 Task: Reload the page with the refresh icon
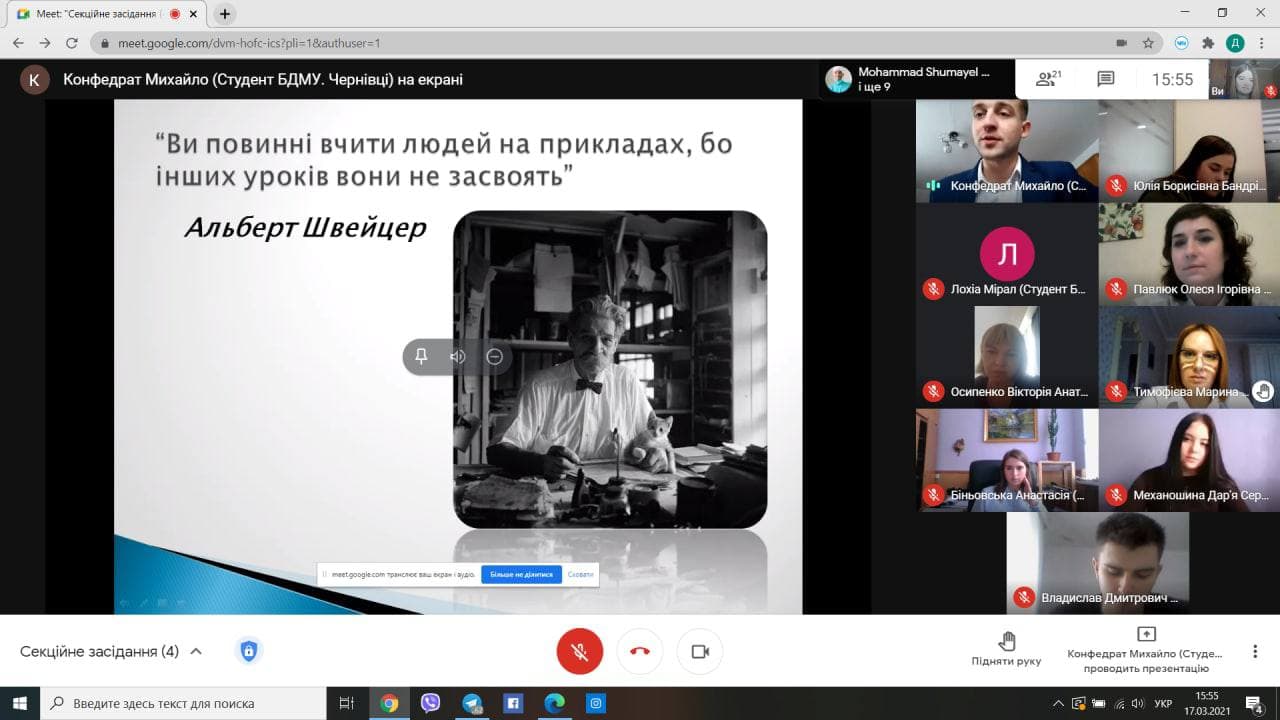coord(72,43)
